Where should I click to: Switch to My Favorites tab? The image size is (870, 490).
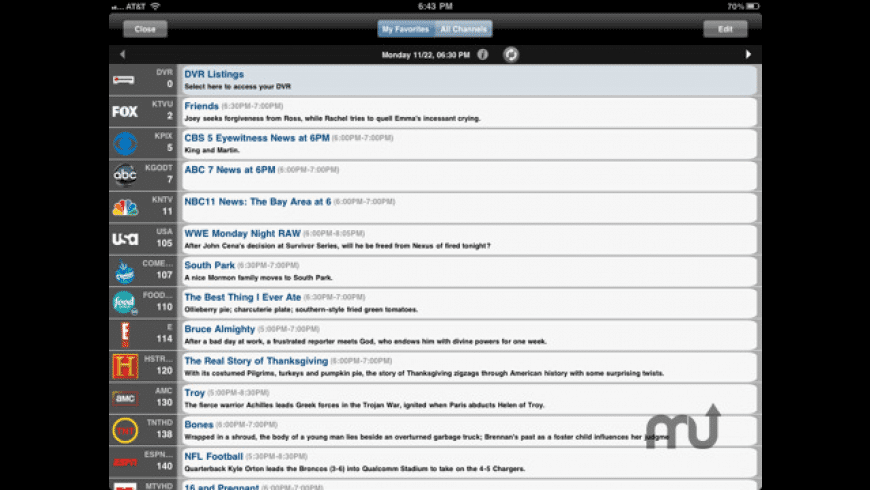tap(406, 29)
